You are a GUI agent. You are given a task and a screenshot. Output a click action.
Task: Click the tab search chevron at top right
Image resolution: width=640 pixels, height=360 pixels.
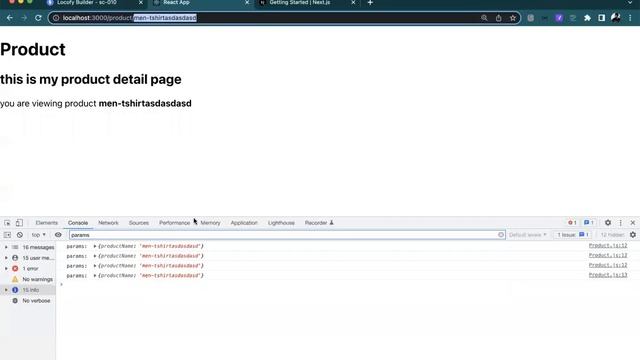[630, 2]
